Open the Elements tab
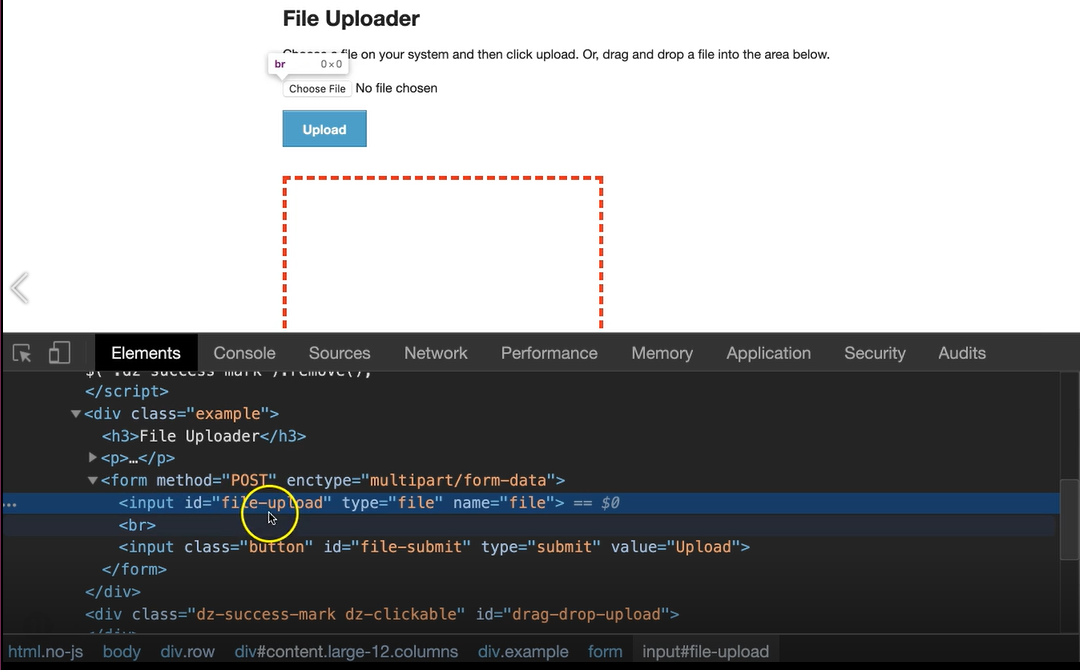Viewport: 1080px width, 670px height. [146, 353]
